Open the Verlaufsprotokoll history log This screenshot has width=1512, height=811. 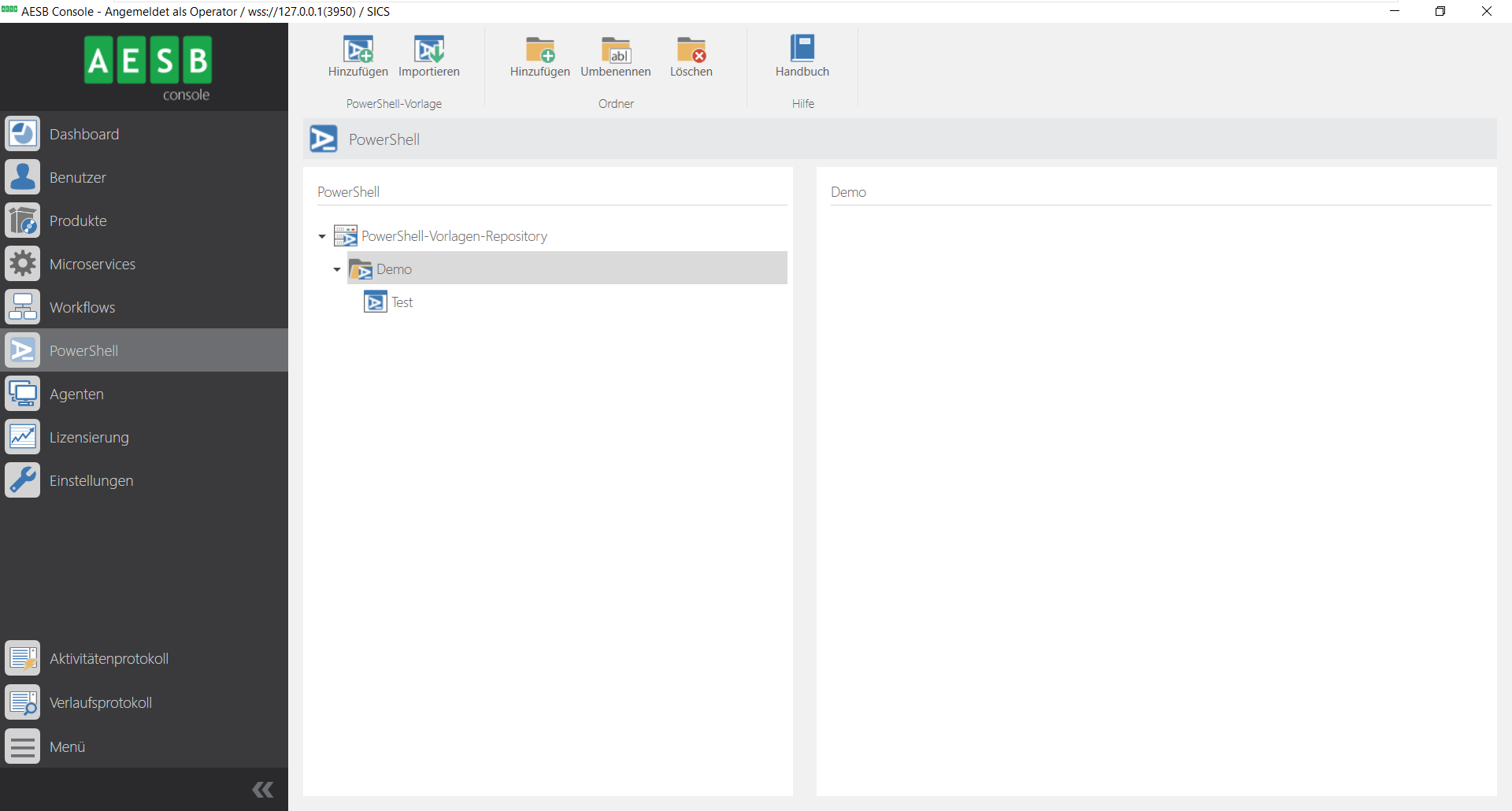(x=100, y=702)
